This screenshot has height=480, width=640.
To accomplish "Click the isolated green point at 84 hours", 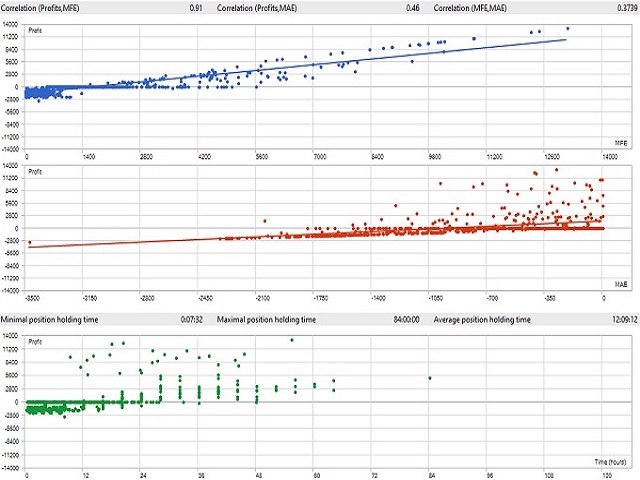I will click(429, 378).
